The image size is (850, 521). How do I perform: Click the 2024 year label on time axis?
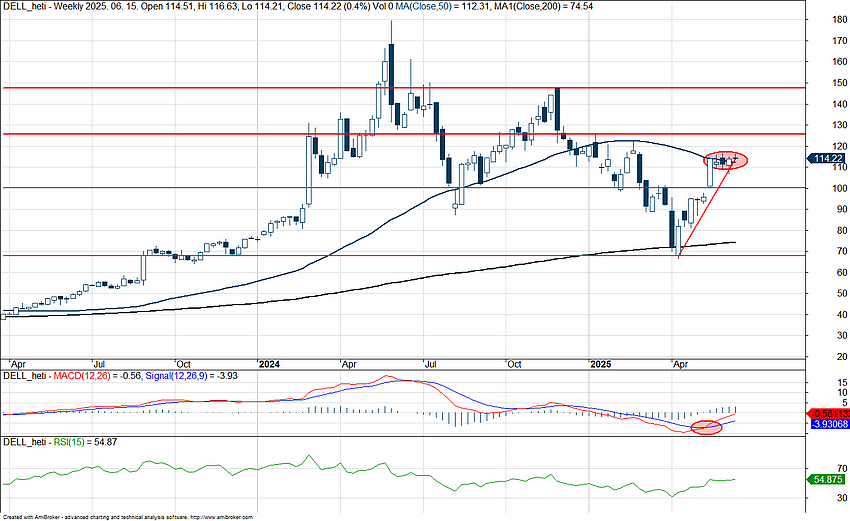click(269, 364)
